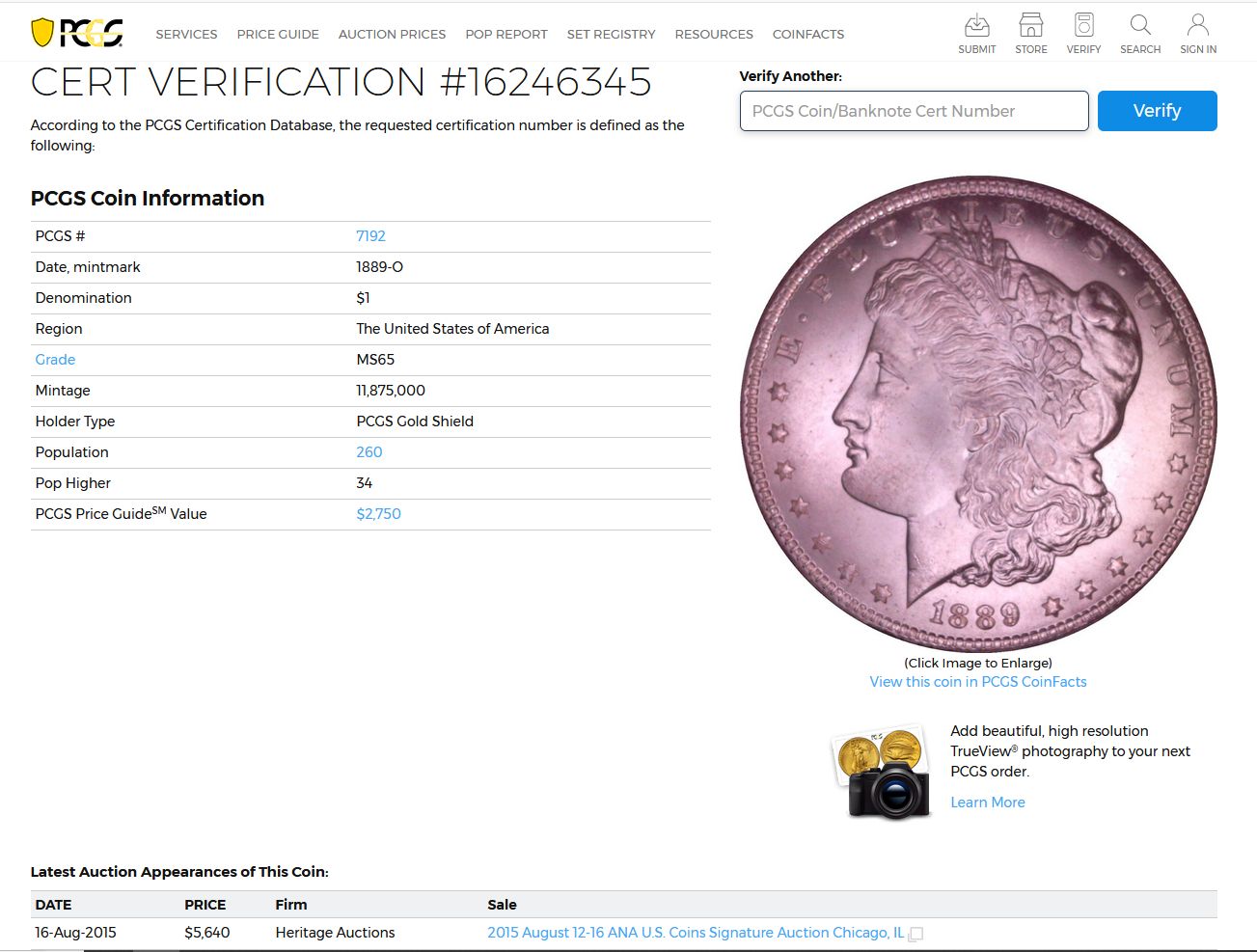This screenshot has height=952, width=1257.
Task: Open the 2015 August ANA Signature Auction link
Action: coord(696,933)
